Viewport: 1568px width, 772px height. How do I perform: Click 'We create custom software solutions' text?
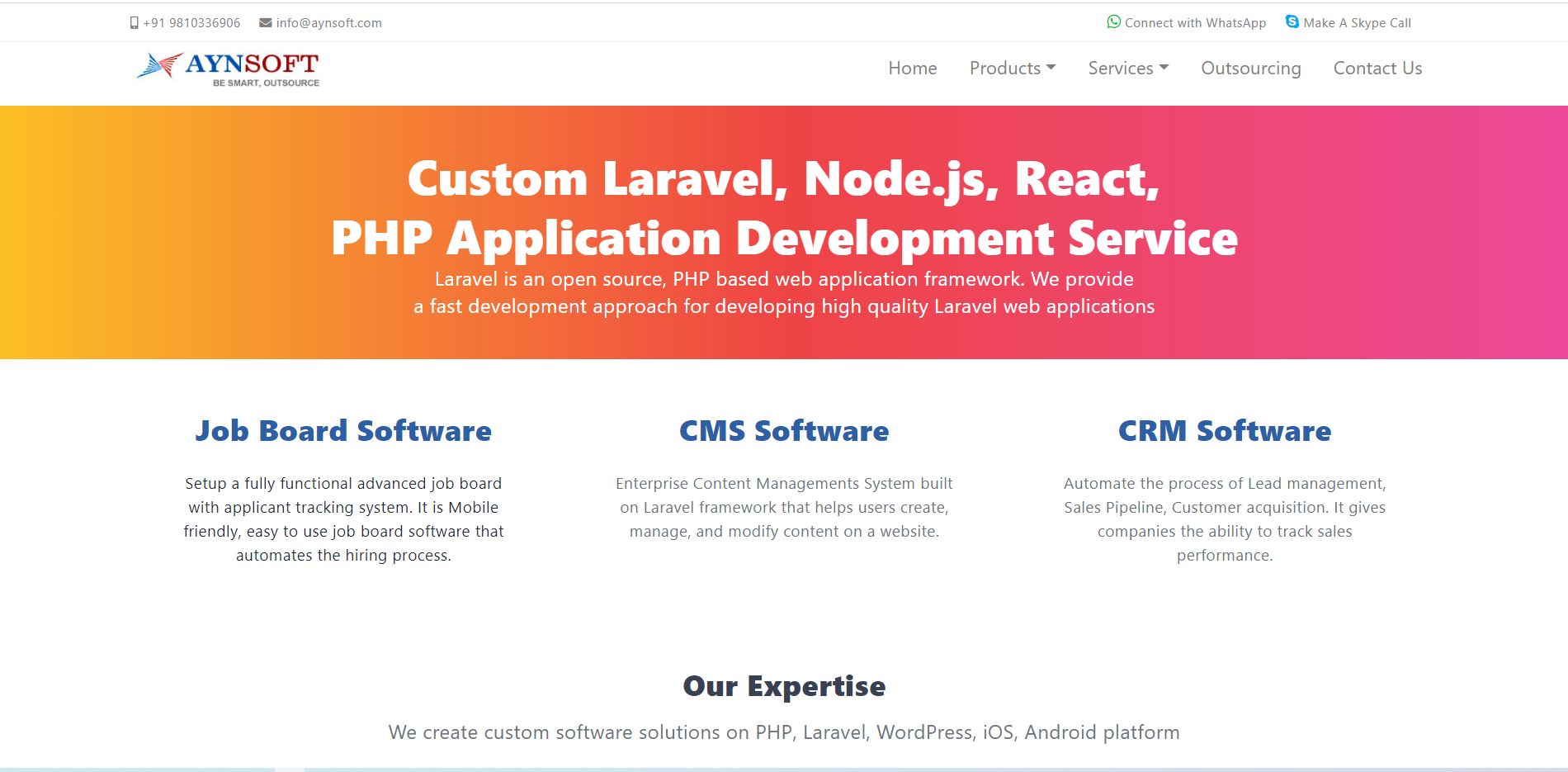pos(784,732)
